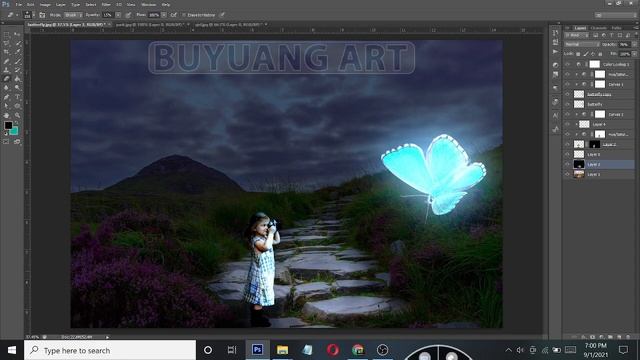Select the Blur tool

tap(7, 88)
